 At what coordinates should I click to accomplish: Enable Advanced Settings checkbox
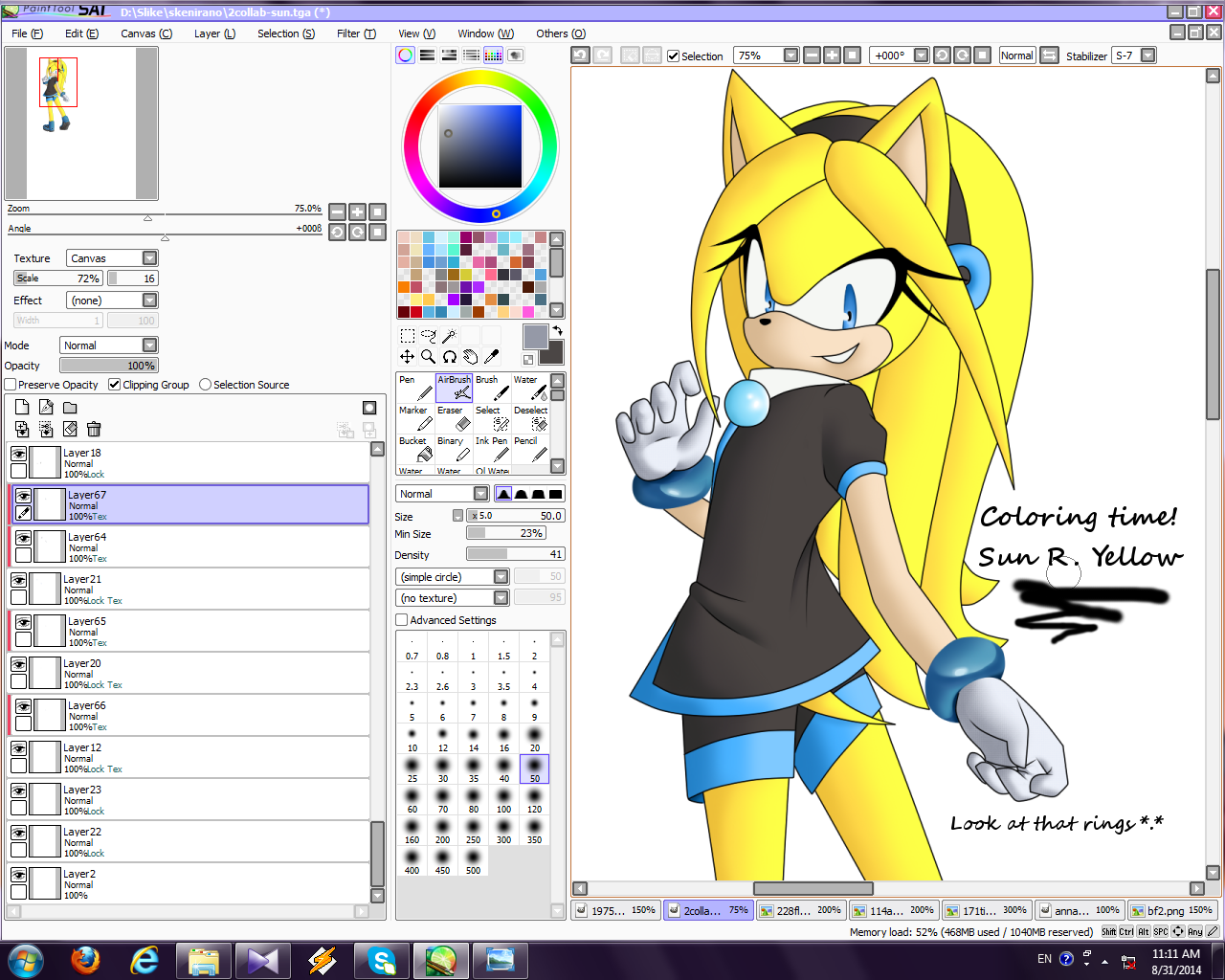[x=402, y=620]
